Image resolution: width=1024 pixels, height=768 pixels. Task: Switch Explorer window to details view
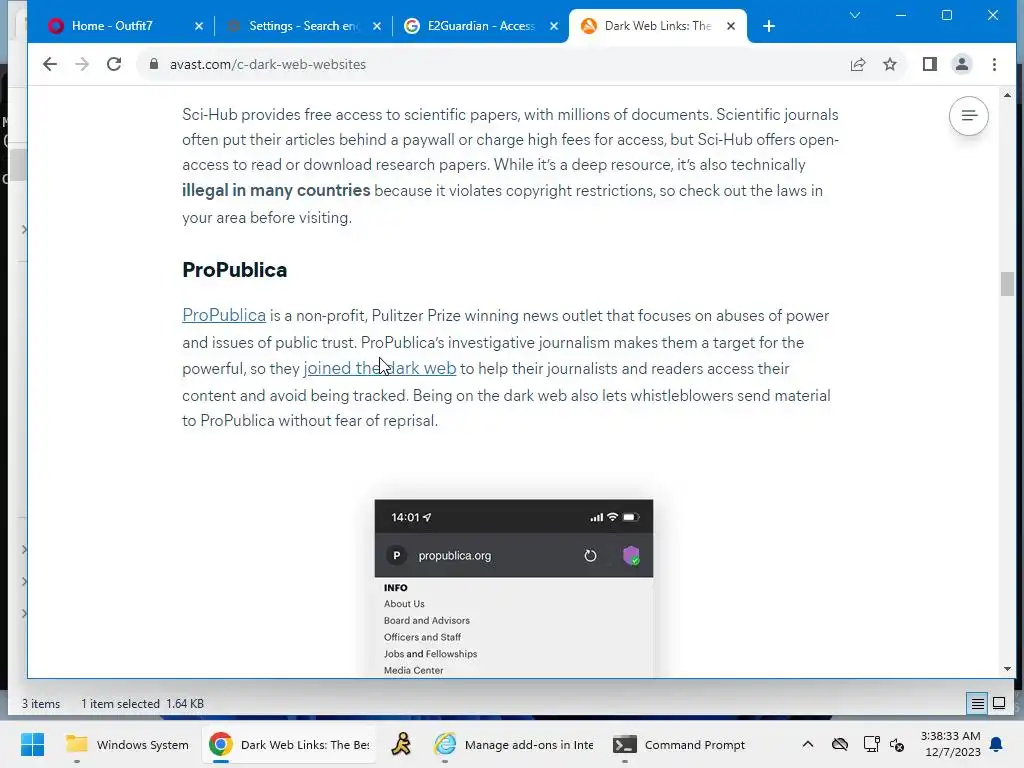(977, 703)
